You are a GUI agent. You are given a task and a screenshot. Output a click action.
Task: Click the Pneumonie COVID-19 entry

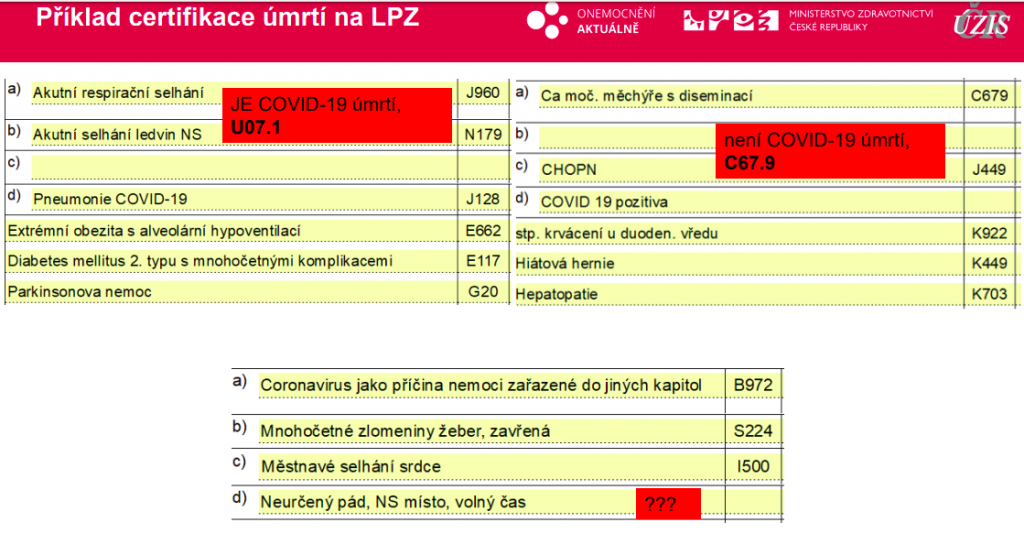click(x=110, y=199)
